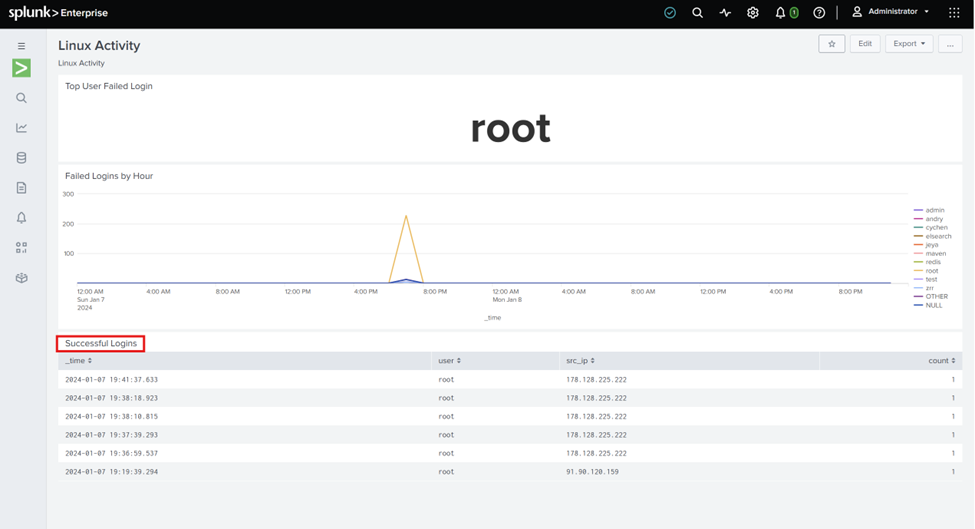Click the splunk>Enterprise logo
The image size is (975, 529).
pyautogui.click(x=58, y=12)
